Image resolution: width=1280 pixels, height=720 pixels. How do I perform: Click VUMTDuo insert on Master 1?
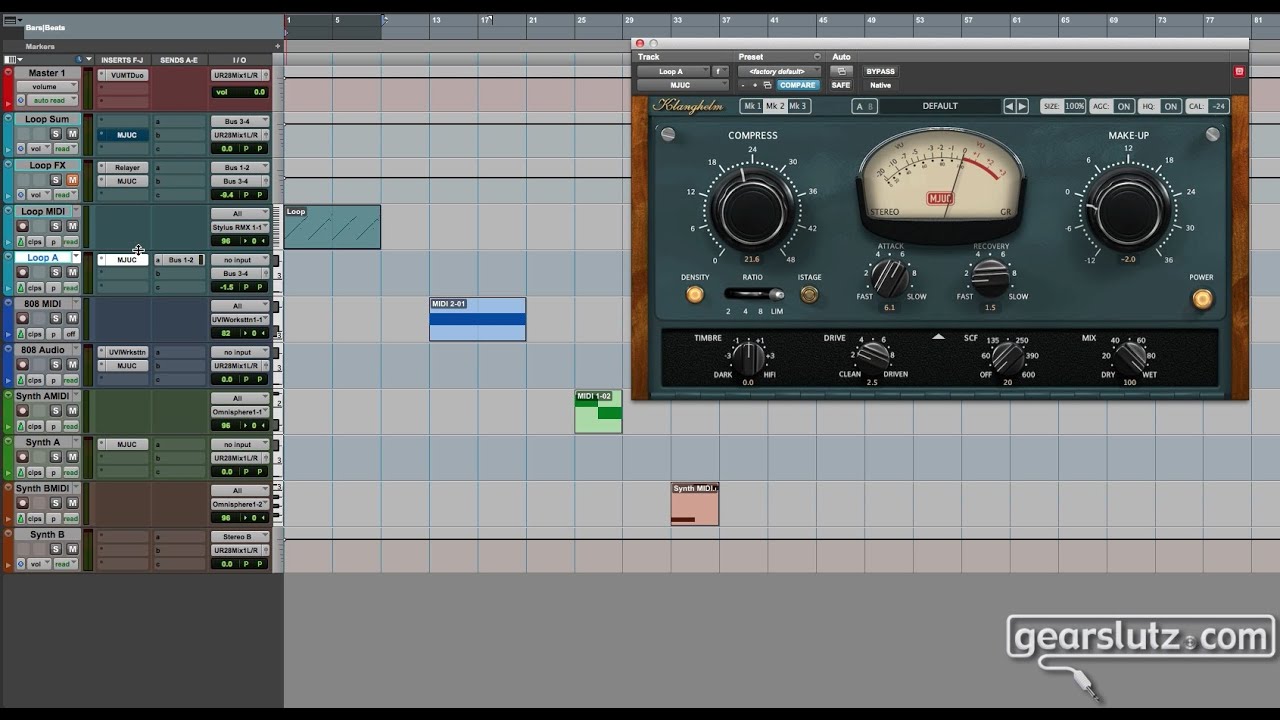128,75
